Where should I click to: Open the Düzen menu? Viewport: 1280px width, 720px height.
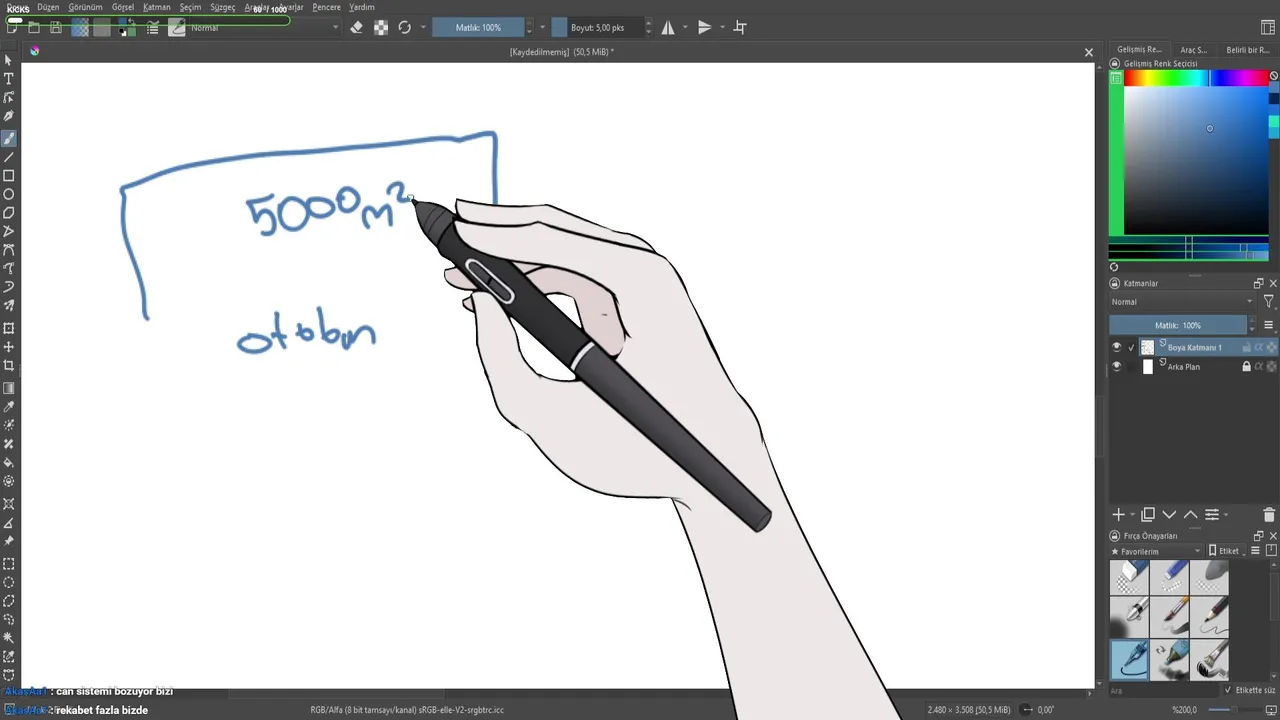(48, 7)
